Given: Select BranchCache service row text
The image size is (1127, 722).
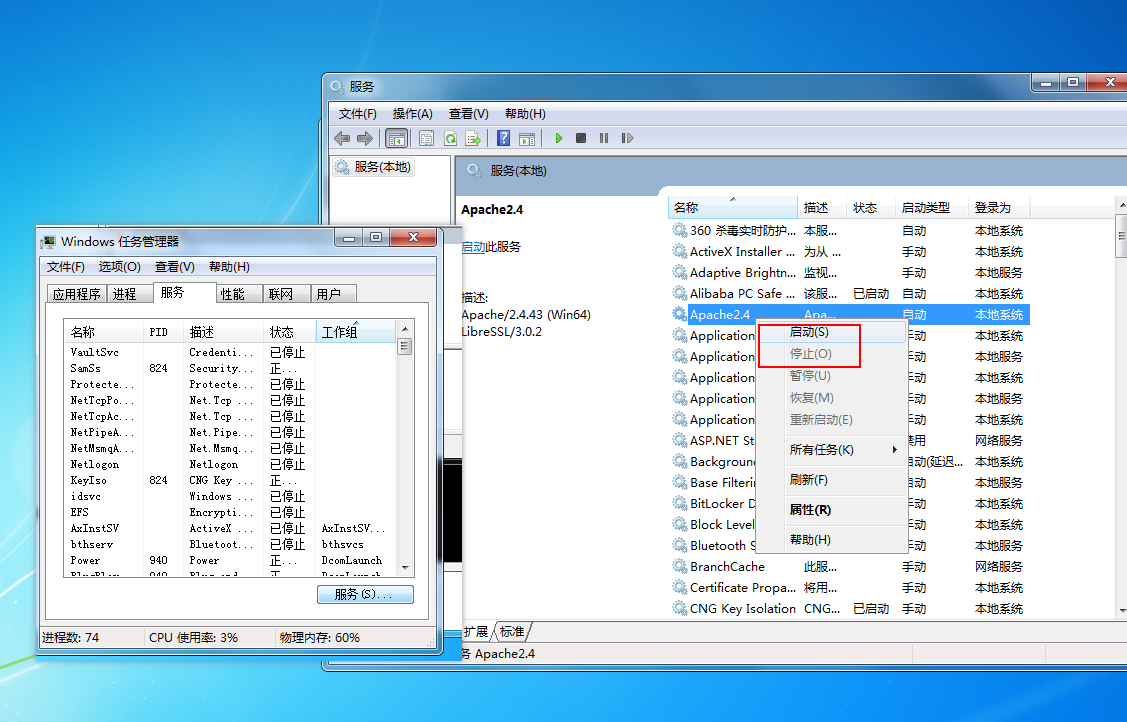Looking at the screenshot, I should [x=727, y=566].
